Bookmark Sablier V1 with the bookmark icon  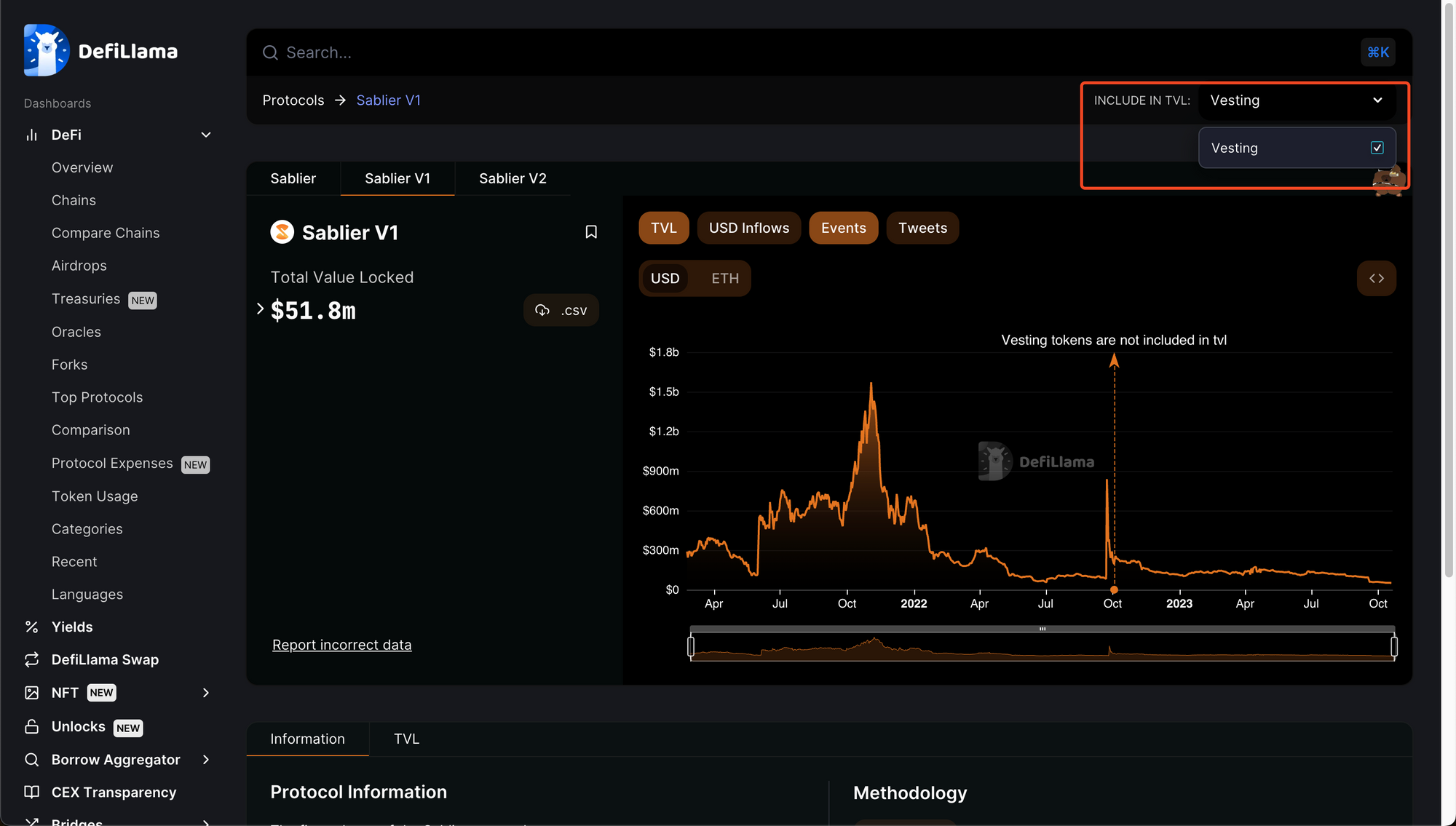pos(591,232)
